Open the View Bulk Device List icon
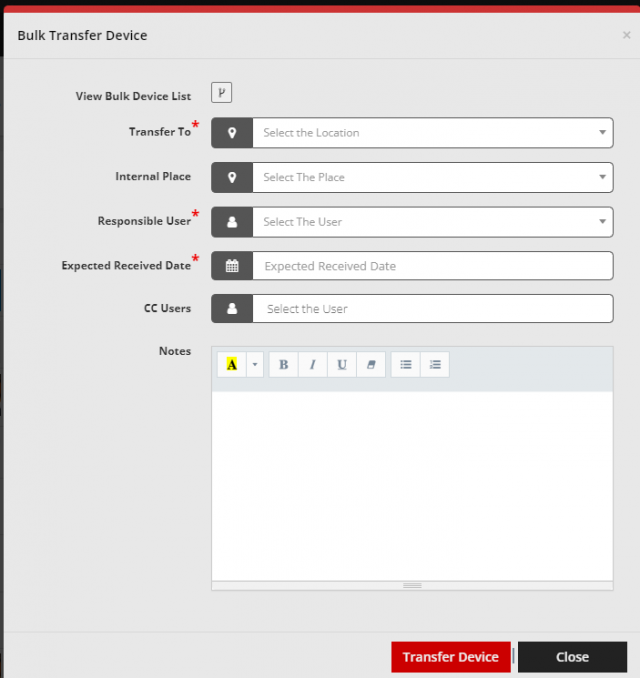Screen dimensions: 640x678 (x=221, y=93)
